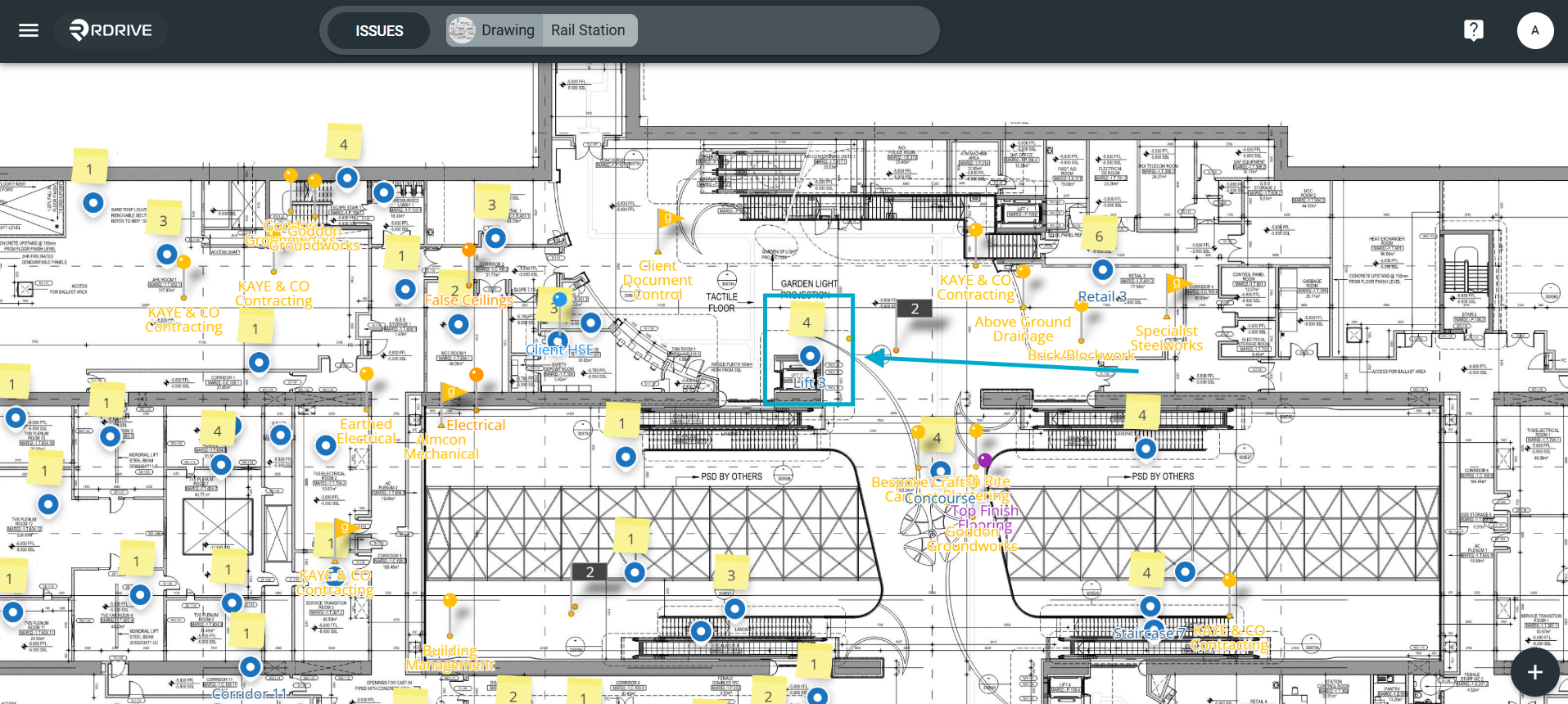Click the Corridor 11 pin label
Screen dimensions: 1568x704
(250, 694)
